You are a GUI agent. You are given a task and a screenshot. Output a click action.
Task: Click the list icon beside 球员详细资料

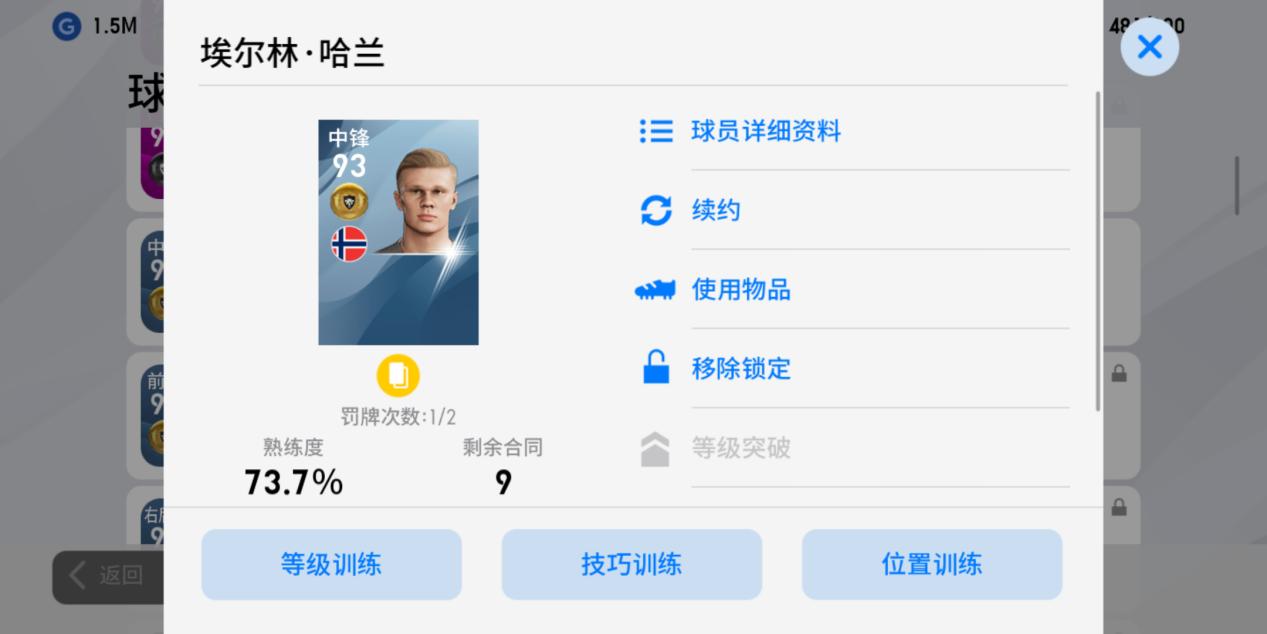tap(656, 131)
